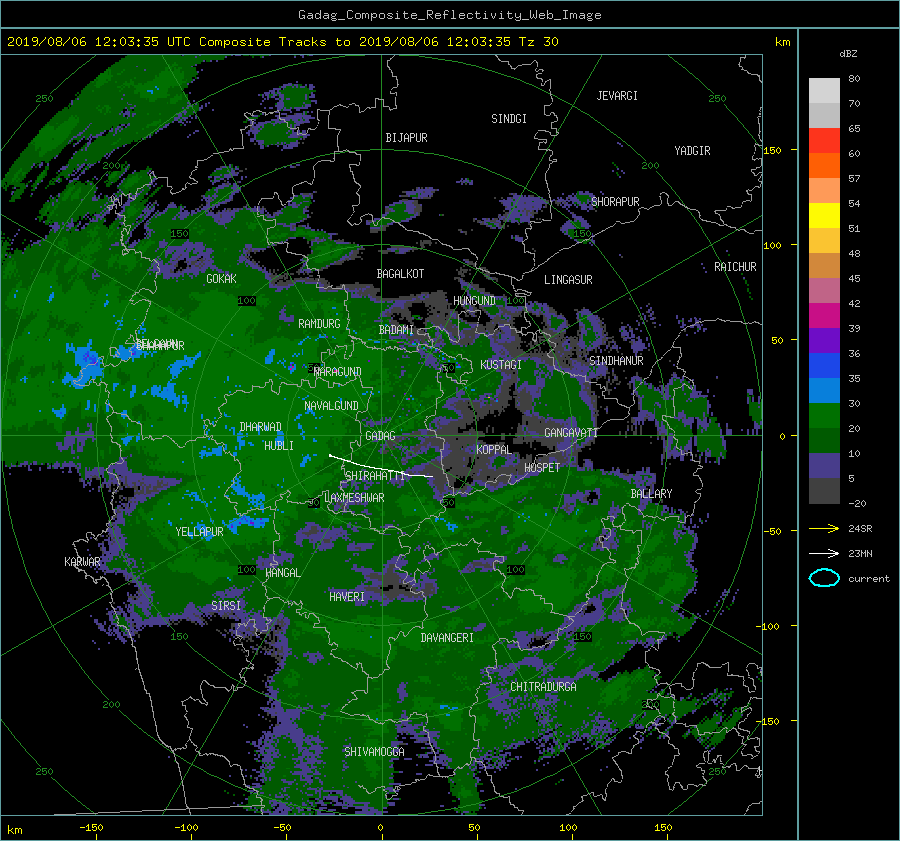The image size is (900, 841).
Task: Click the 24SR legend text
Action: pos(860,529)
